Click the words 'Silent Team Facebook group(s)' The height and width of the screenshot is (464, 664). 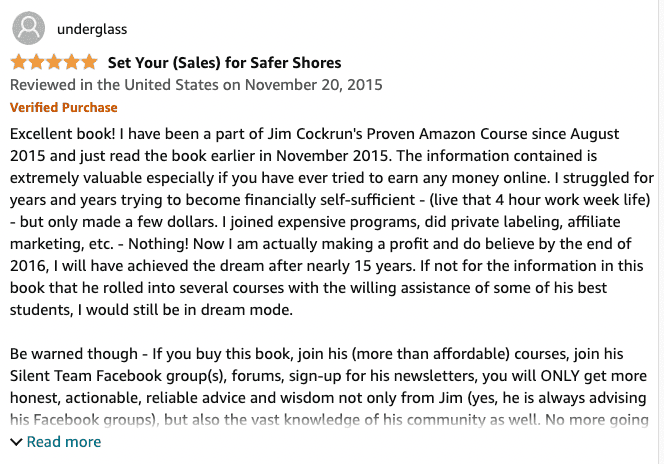[117, 376]
